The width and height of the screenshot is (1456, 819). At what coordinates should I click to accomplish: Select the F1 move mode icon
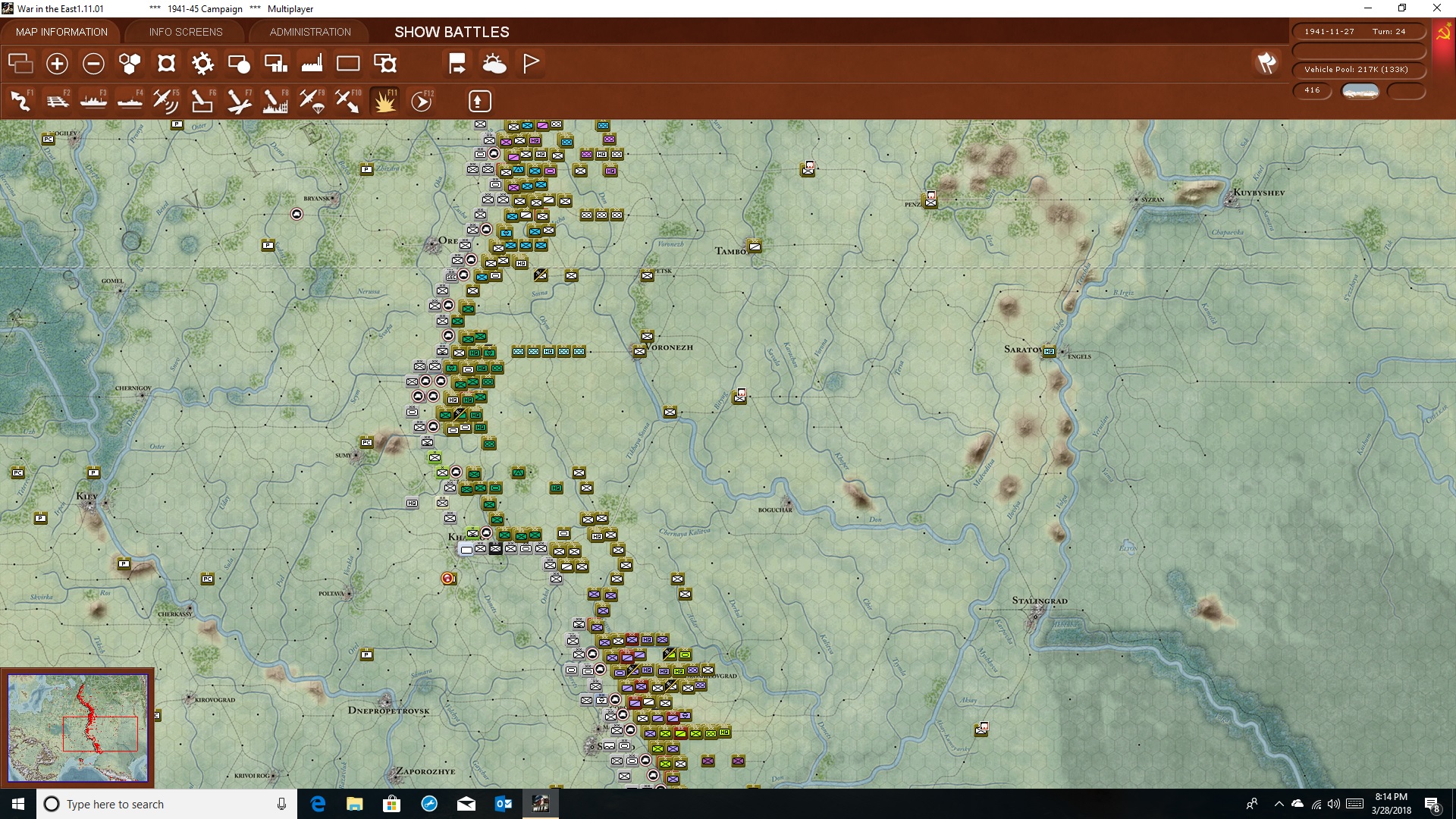click(x=20, y=100)
